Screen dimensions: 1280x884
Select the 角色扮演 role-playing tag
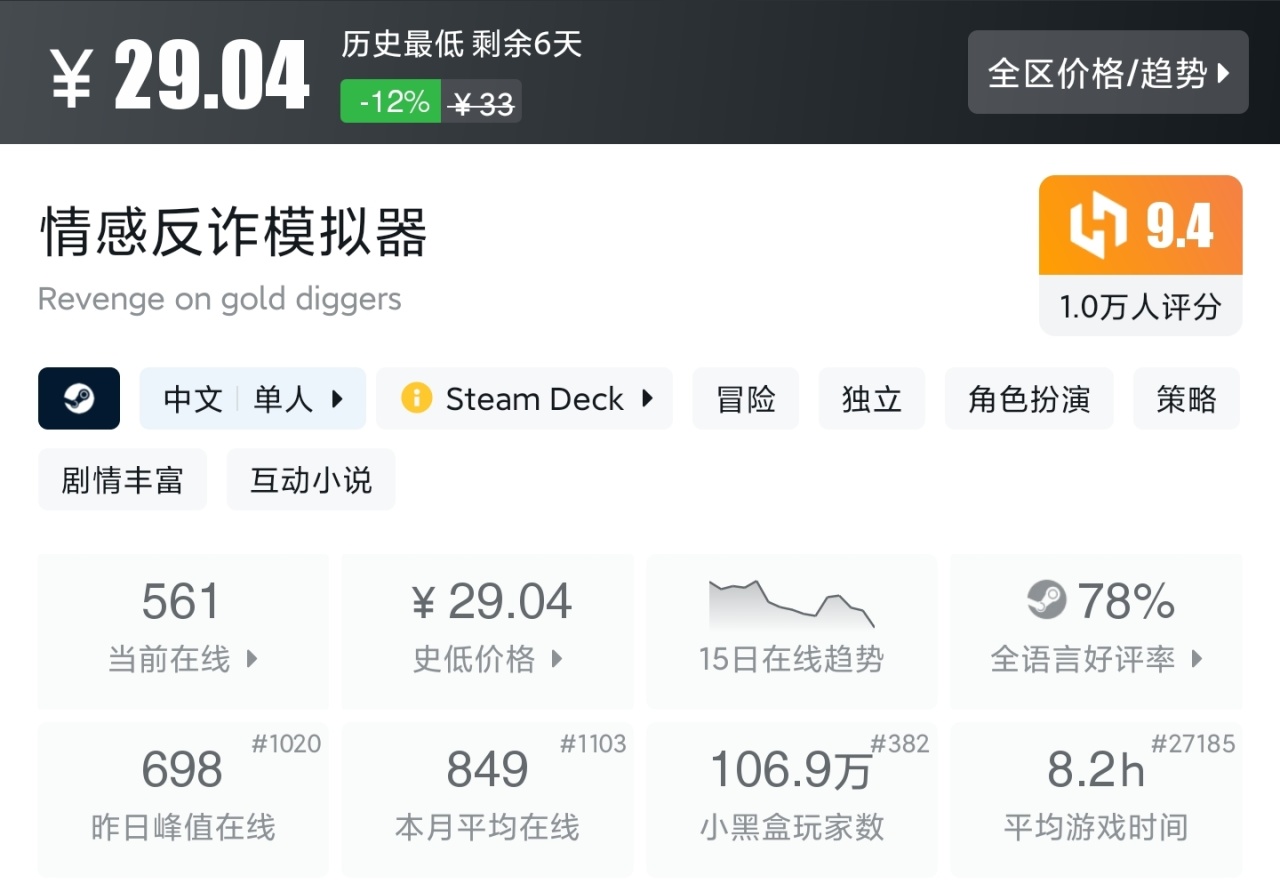point(1029,399)
